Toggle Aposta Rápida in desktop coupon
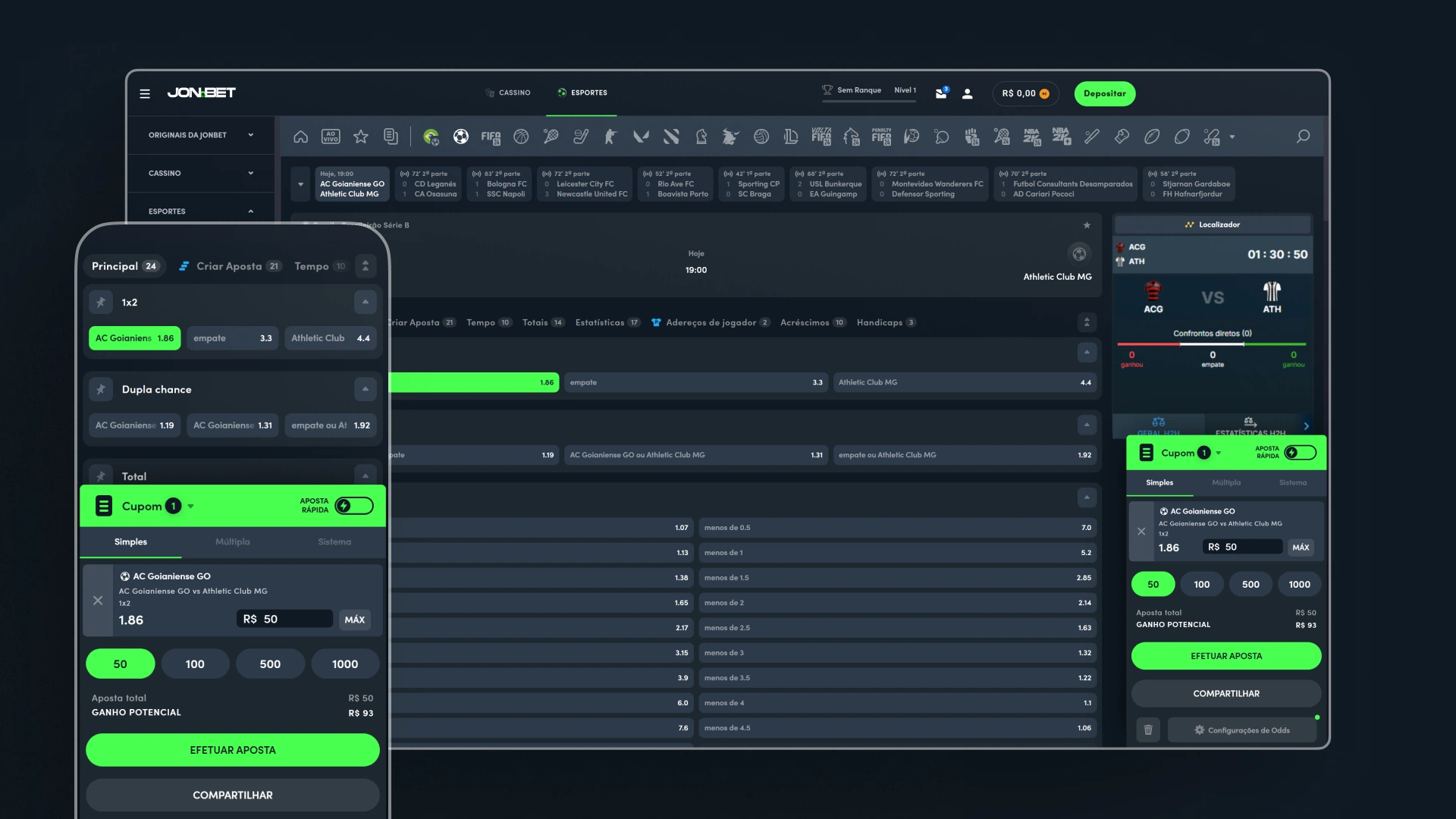Viewport: 1456px width, 819px height. pos(1300,453)
